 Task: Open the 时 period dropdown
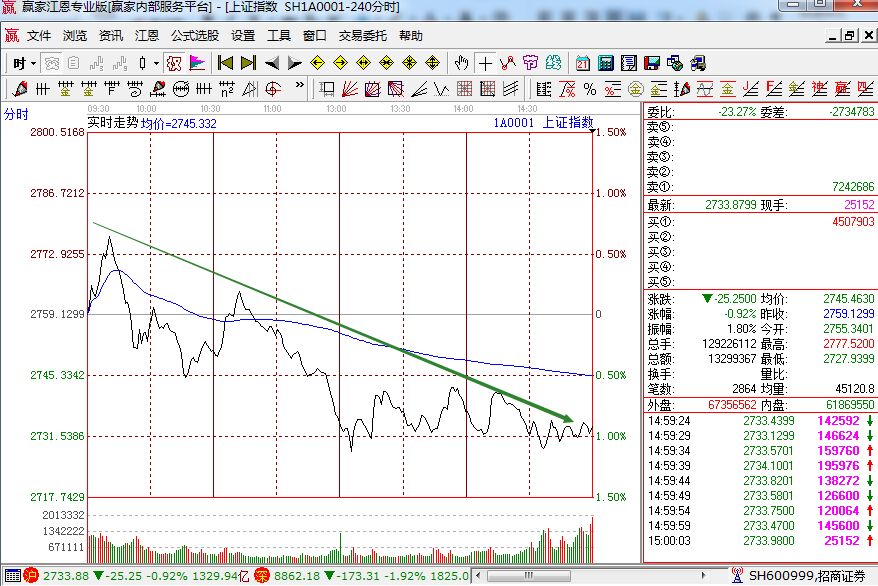24,63
